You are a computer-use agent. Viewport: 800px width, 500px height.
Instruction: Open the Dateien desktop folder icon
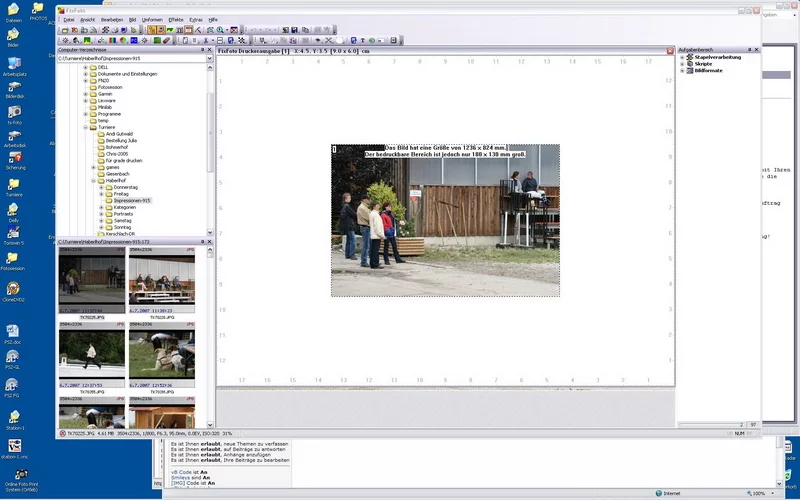pos(13,10)
